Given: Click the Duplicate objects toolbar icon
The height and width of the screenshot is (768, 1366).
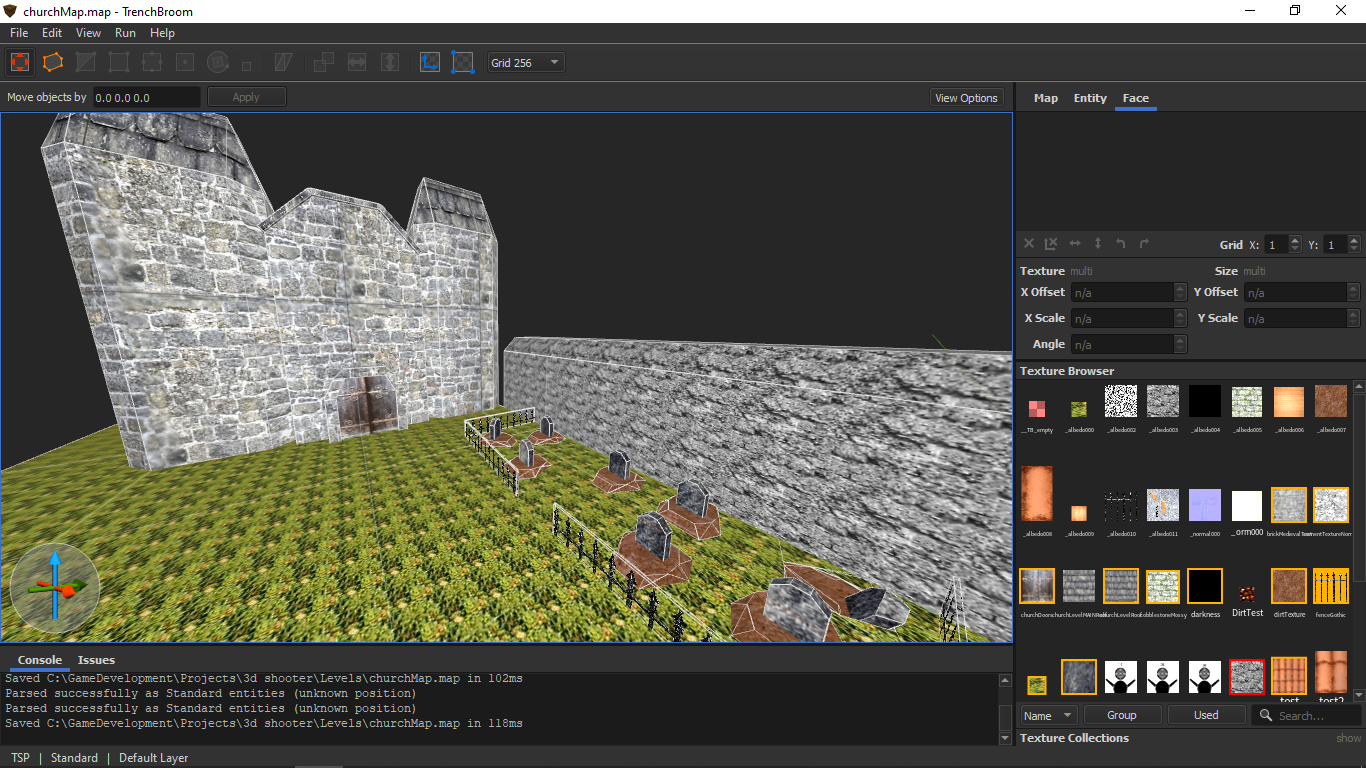Looking at the screenshot, I should [x=324, y=62].
